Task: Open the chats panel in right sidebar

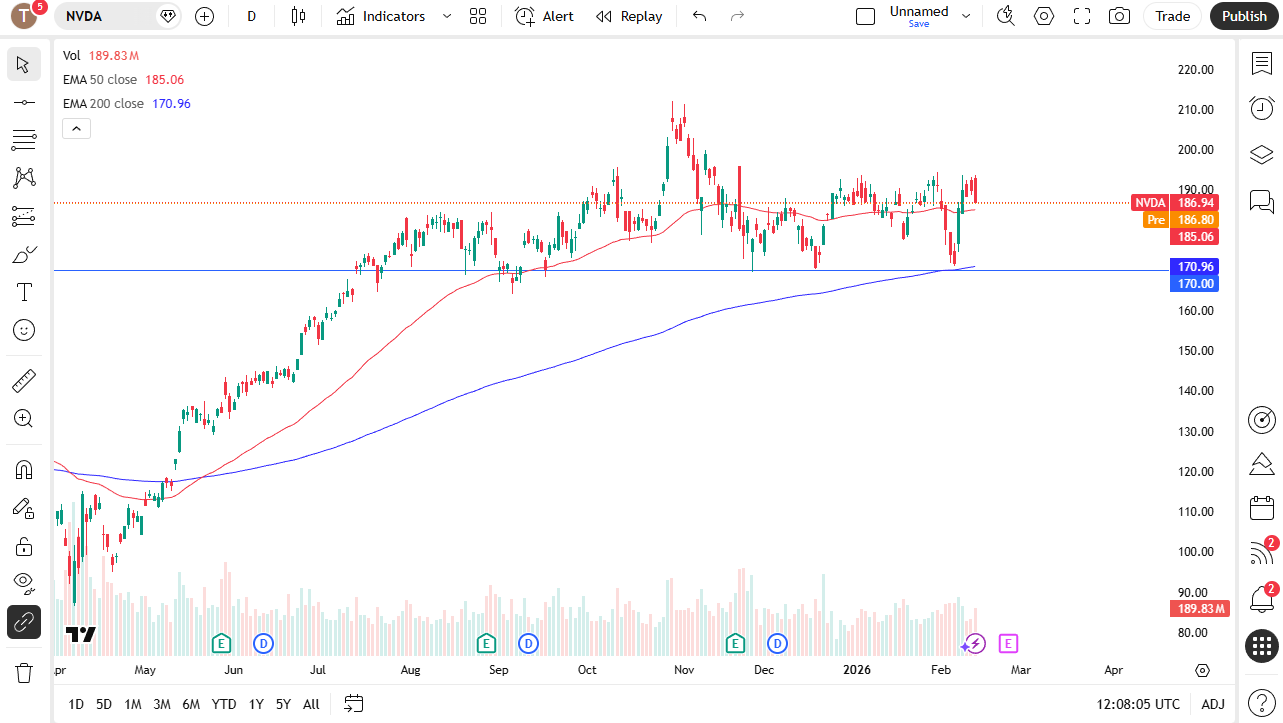Action: [x=1262, y=201]
